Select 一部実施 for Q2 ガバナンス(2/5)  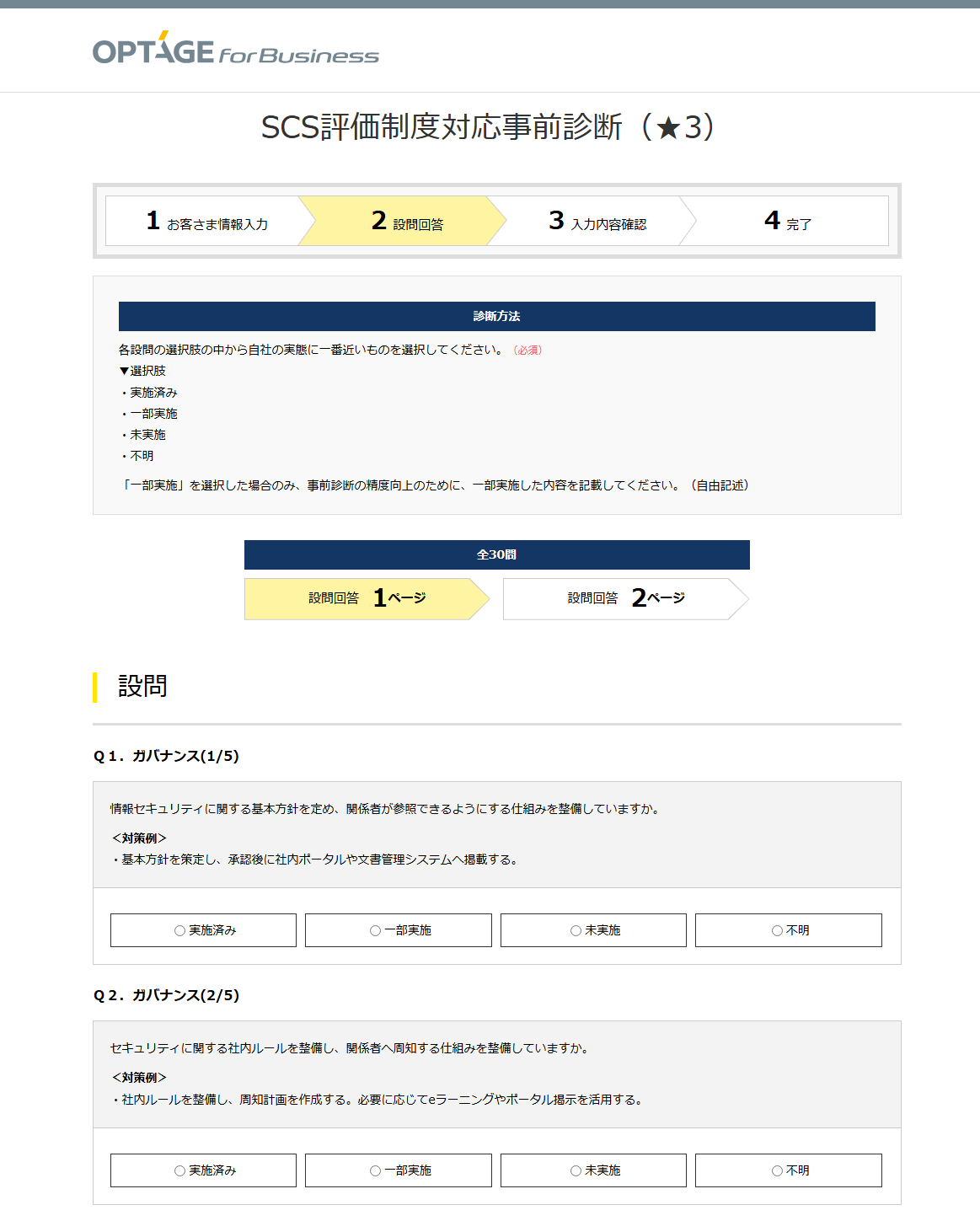click(399, 1170)
